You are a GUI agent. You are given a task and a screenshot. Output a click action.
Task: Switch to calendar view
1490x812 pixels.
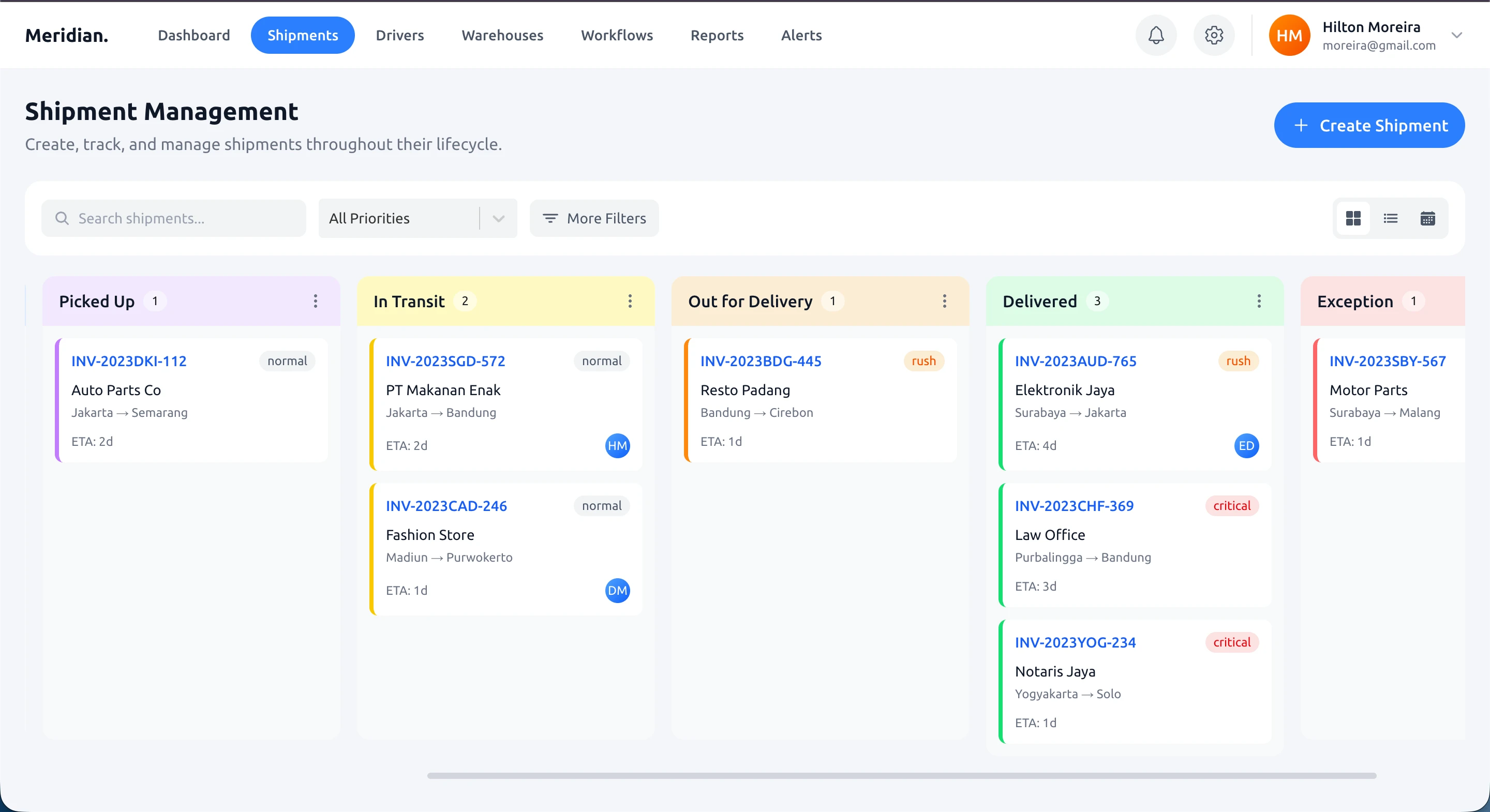coord(1427,218)
